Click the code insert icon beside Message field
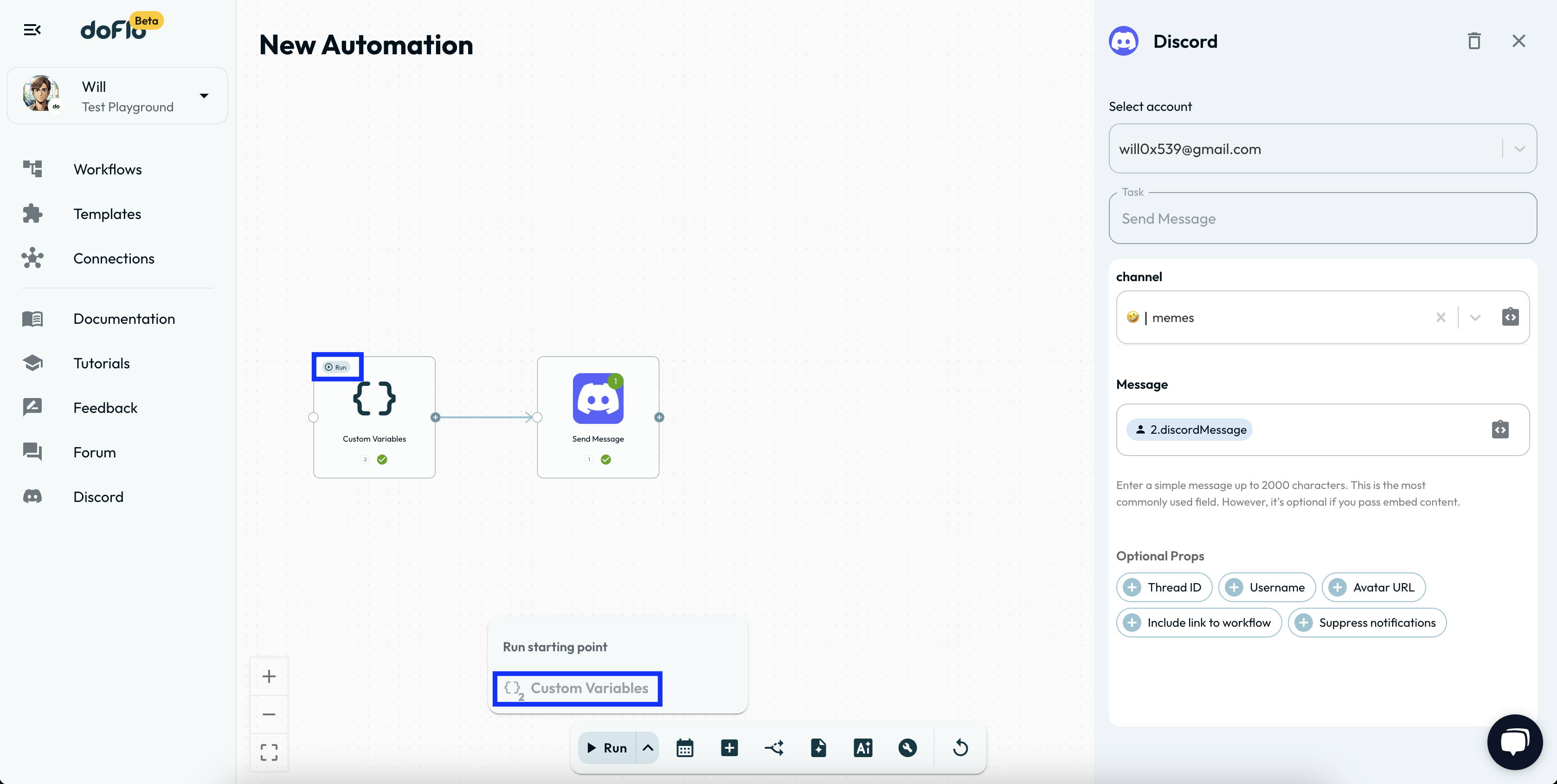Image resolution: width=1557 pixels, height=784 pixels. [1499, 429]
